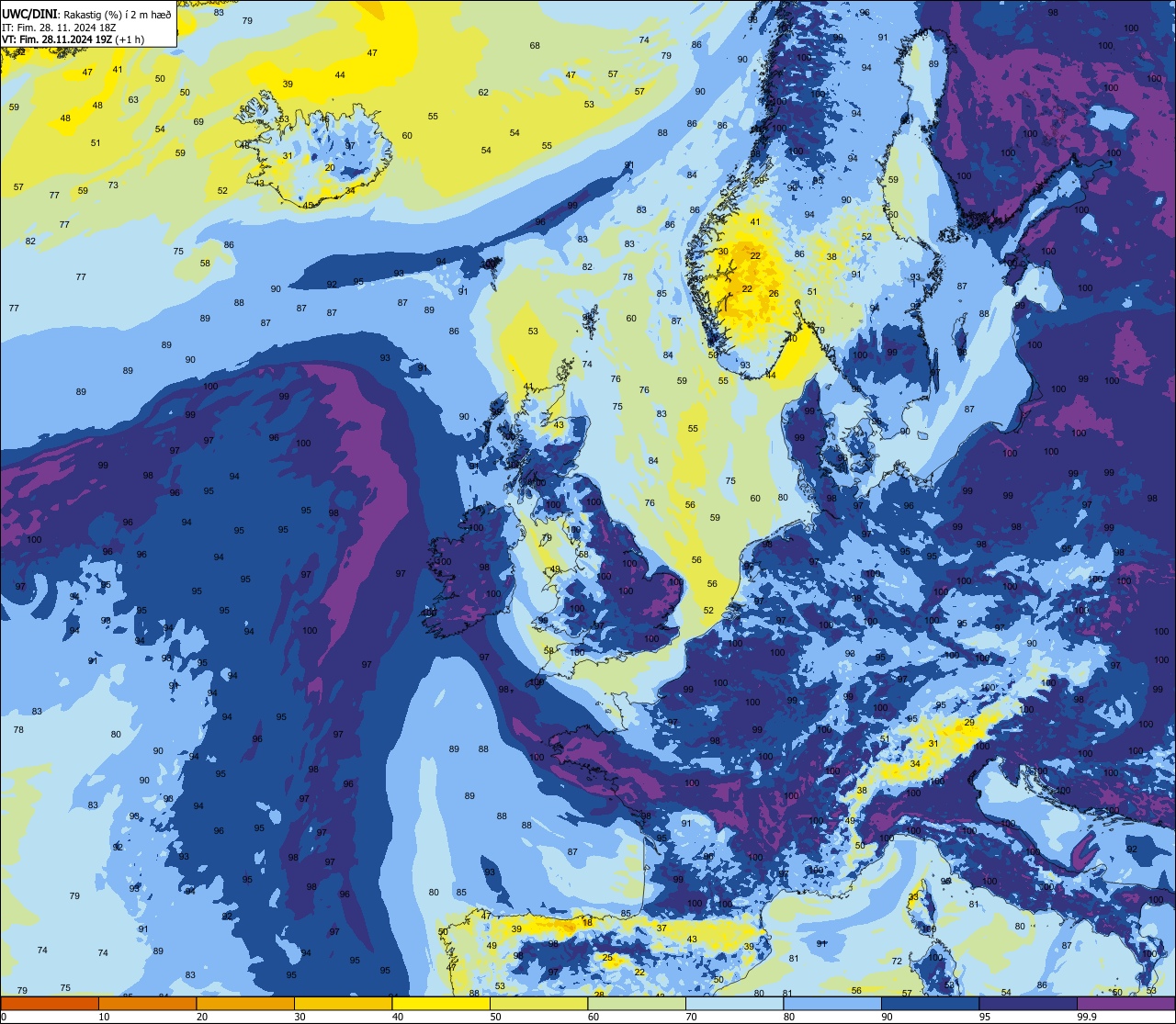Click the '95' tick label on the legend
1176x1024 pixels.
tap(985, 1017)
